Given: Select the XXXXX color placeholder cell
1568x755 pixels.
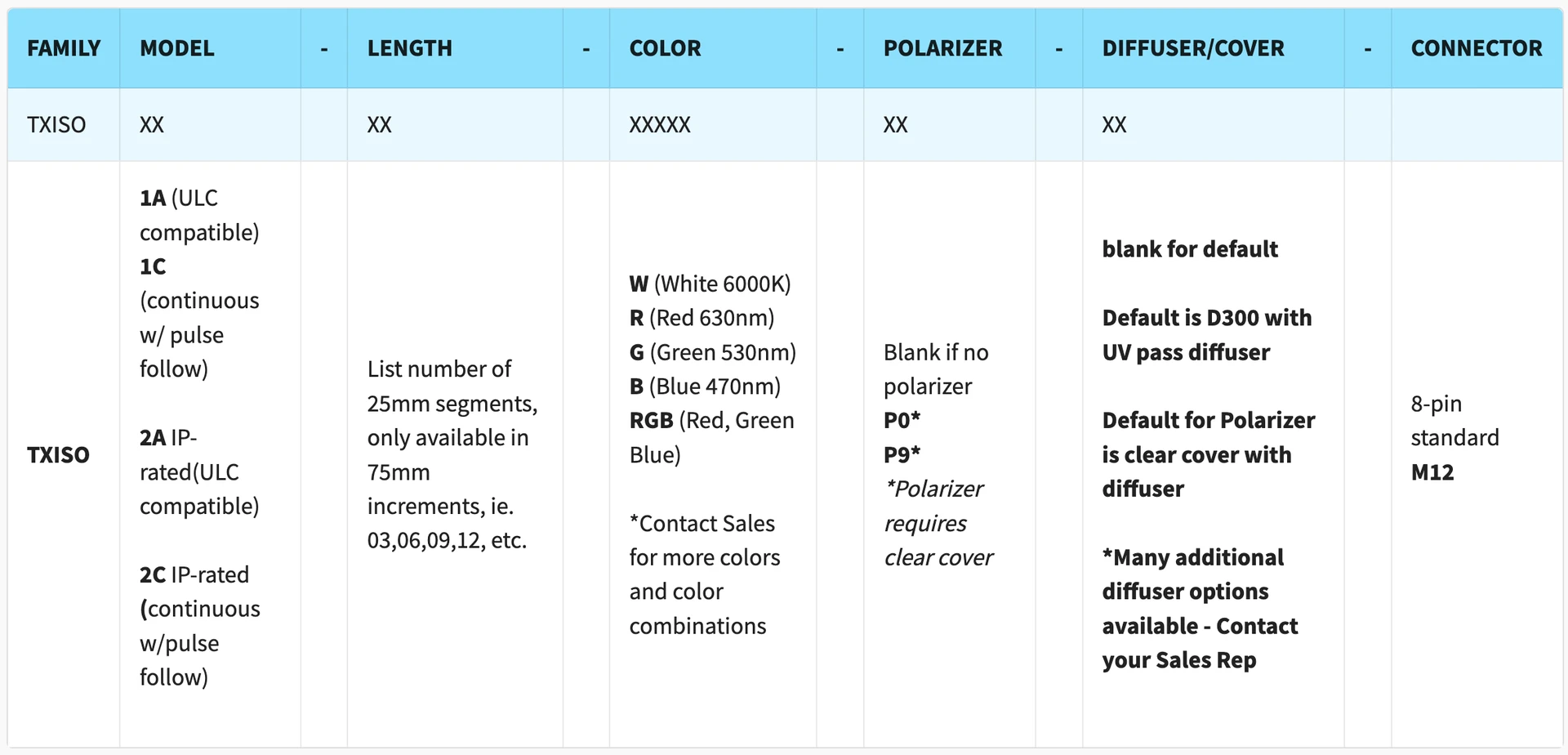Looking at the screenshot, I should coord(660,125).
